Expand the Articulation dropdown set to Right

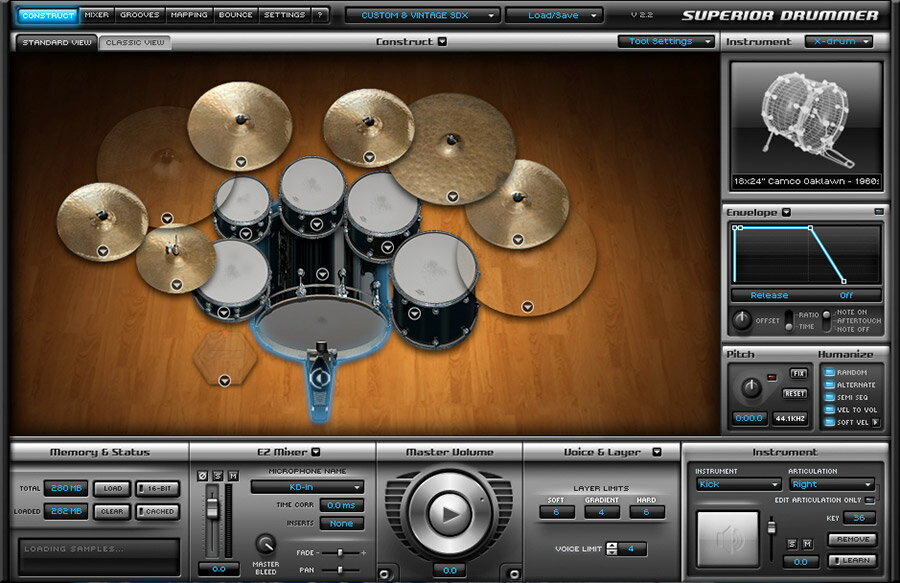[832, 484]
